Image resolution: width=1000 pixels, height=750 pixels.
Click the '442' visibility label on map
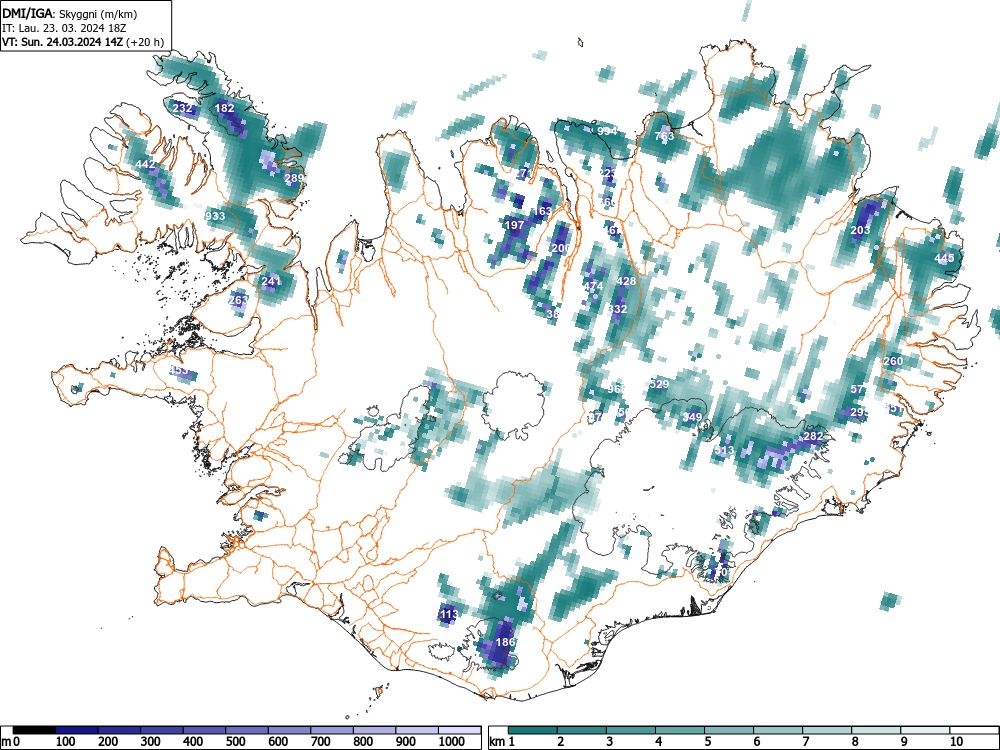coord(145,165)
